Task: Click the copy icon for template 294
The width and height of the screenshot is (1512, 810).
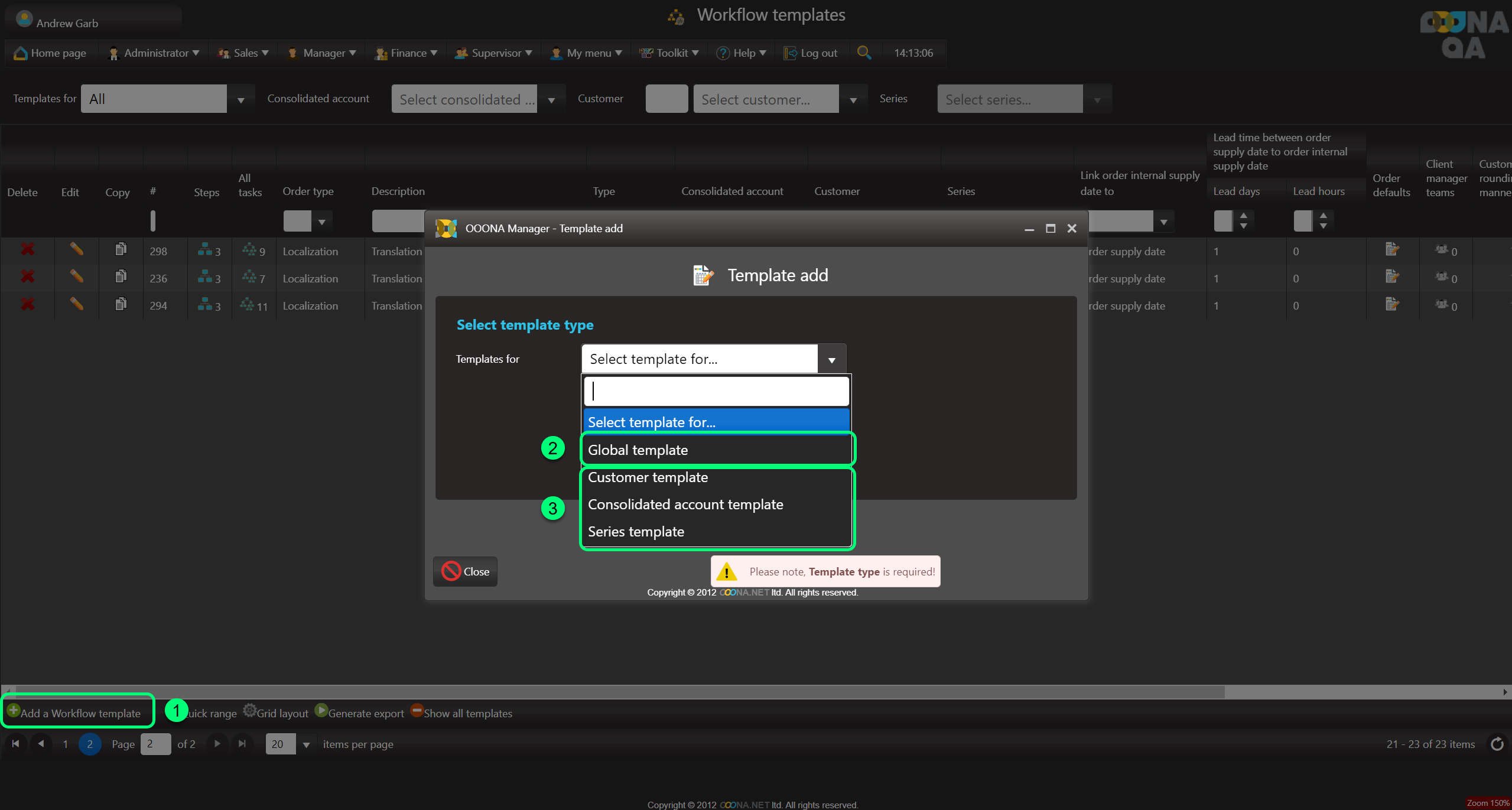Action: (121, 304)
